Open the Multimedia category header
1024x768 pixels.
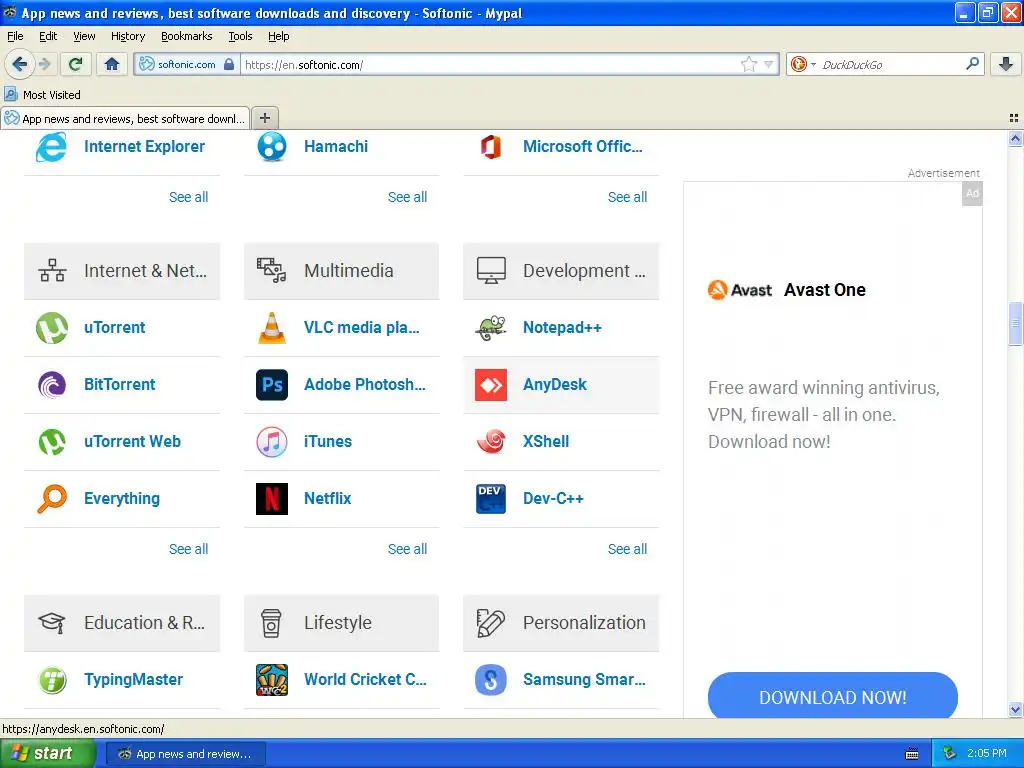click(342, 271)
